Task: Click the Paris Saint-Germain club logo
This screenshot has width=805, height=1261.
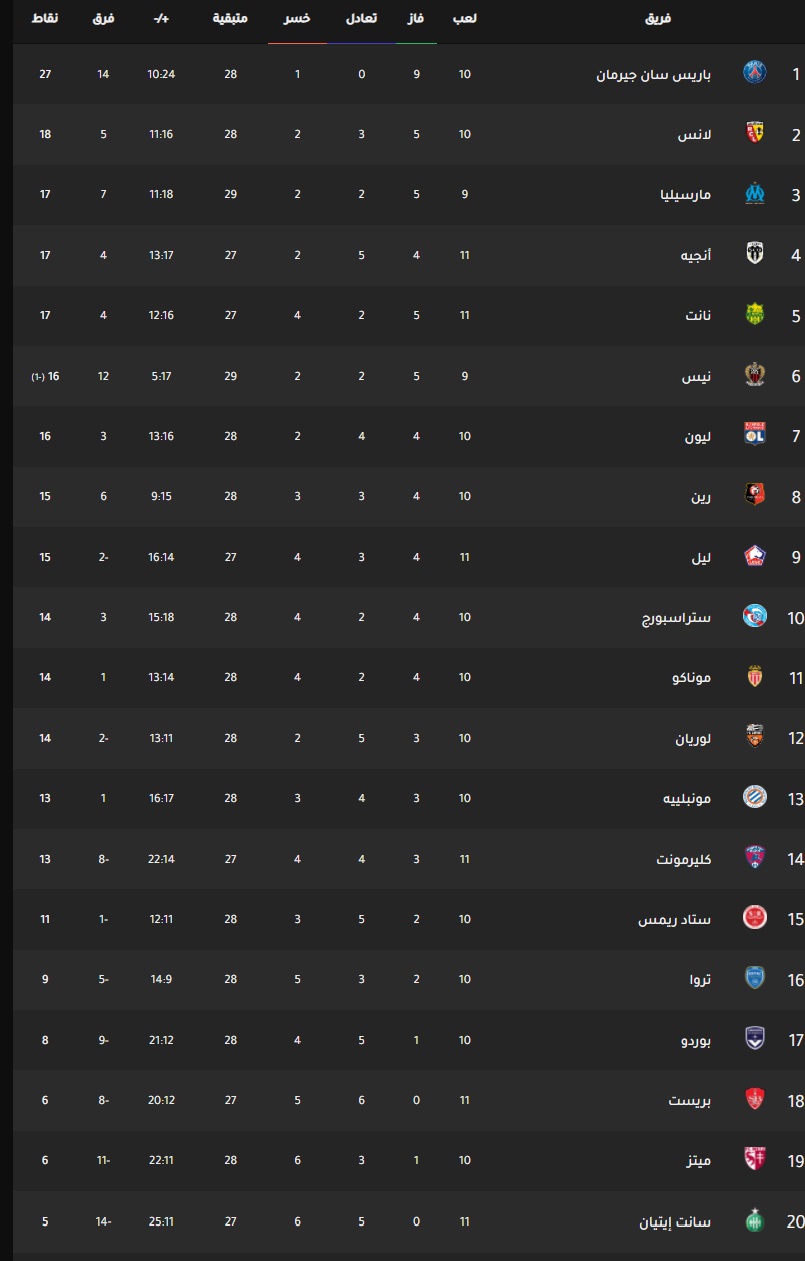Action: [755, 73]
